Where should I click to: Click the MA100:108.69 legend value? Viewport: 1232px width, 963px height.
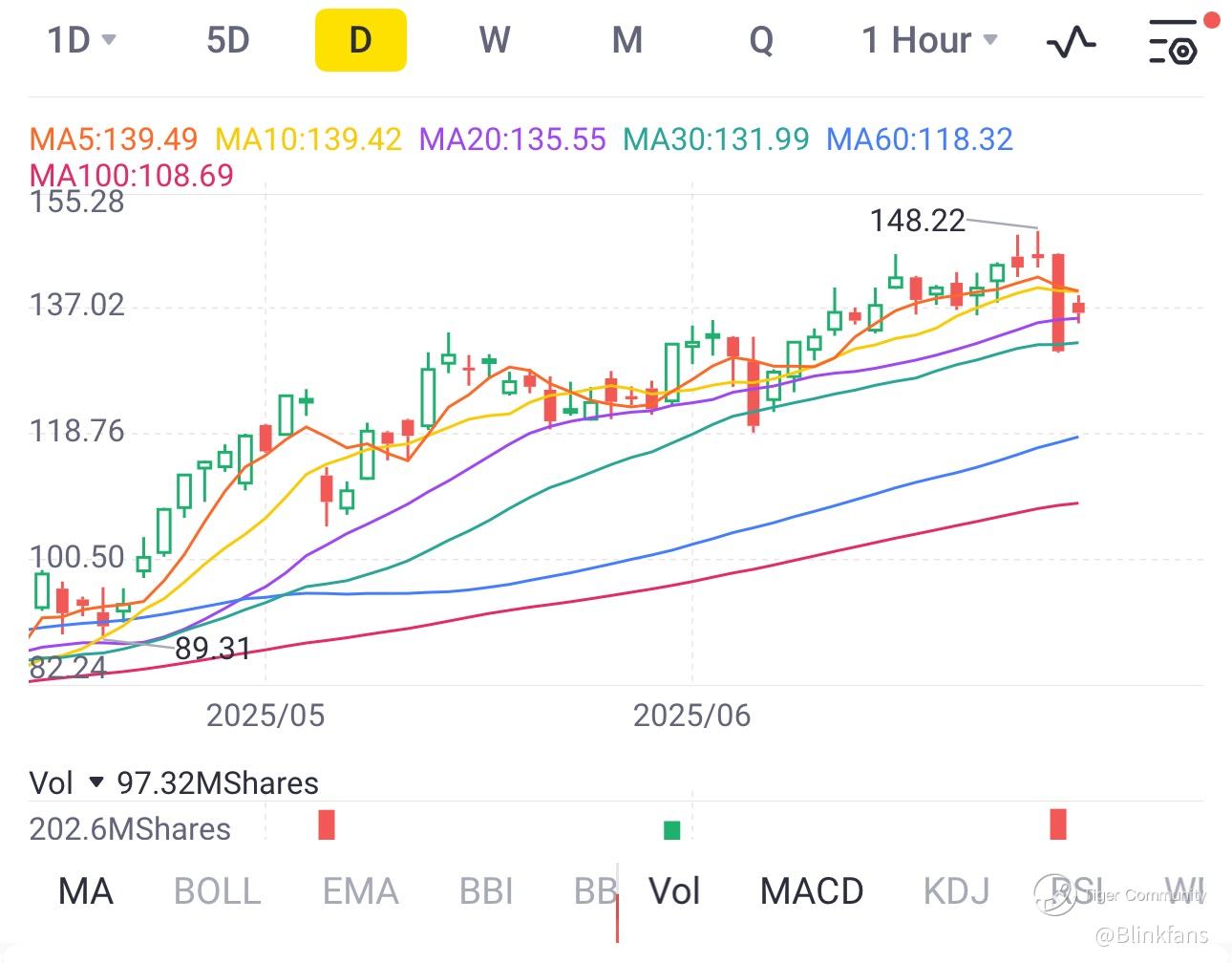[x=132, y=176]
